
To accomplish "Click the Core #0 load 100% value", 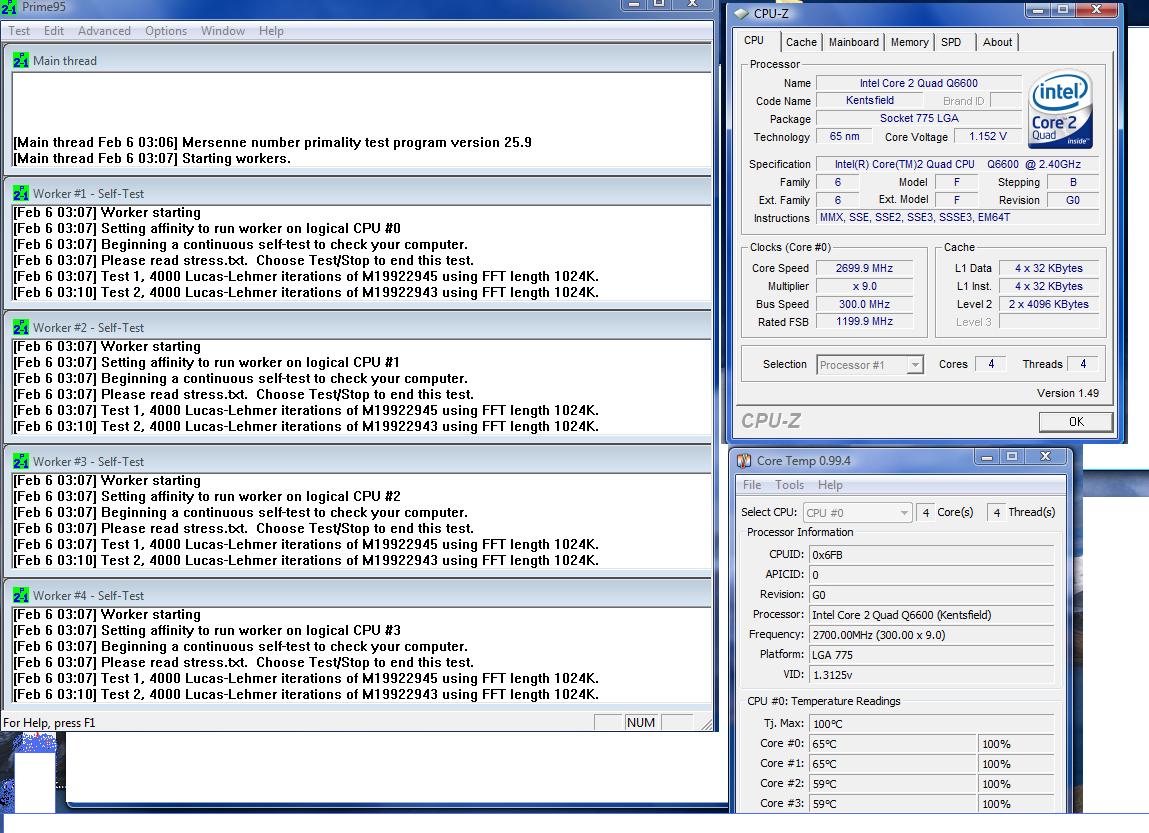I will [x=1016, y=744].
